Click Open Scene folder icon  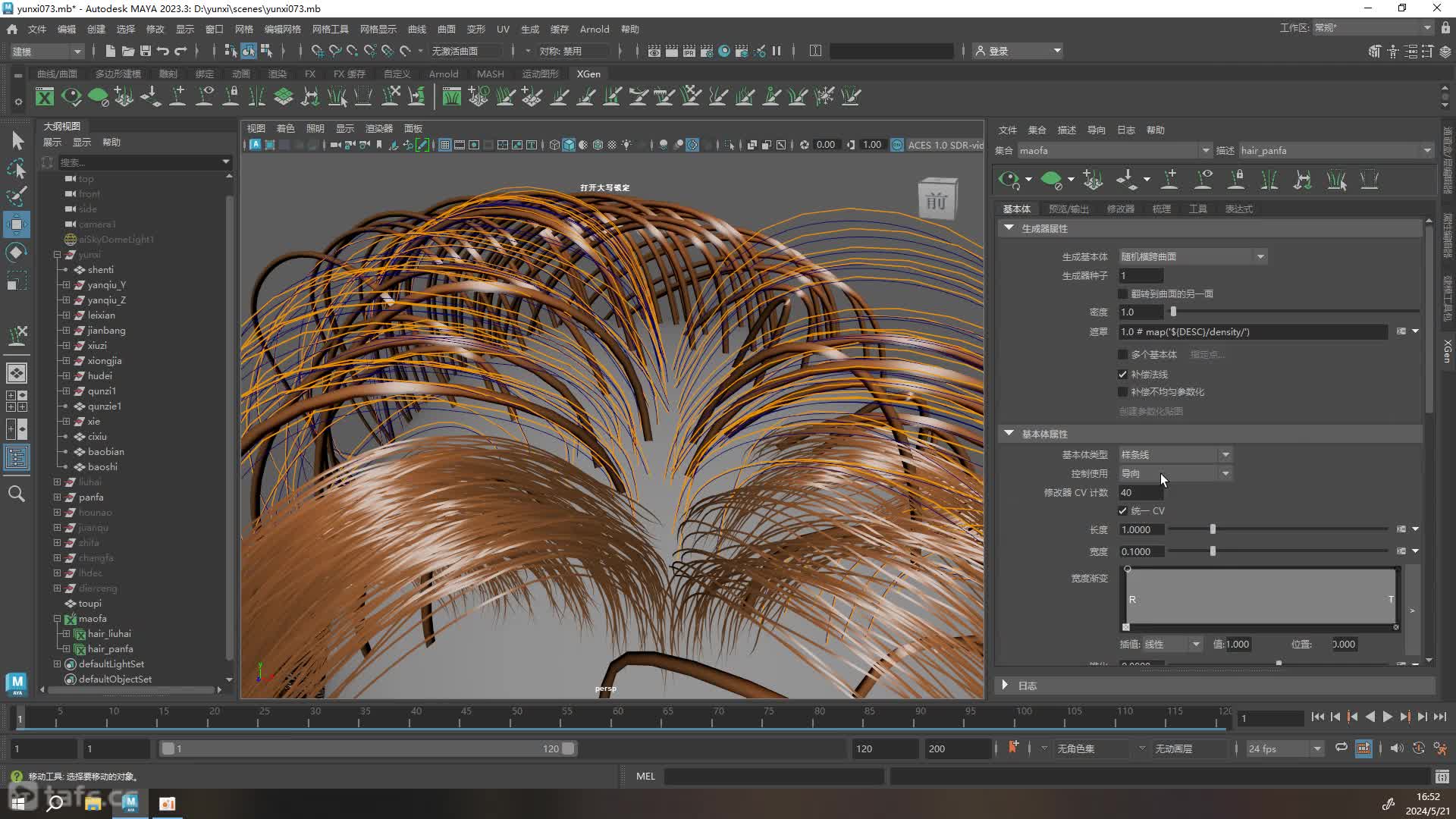coord(127,51)
